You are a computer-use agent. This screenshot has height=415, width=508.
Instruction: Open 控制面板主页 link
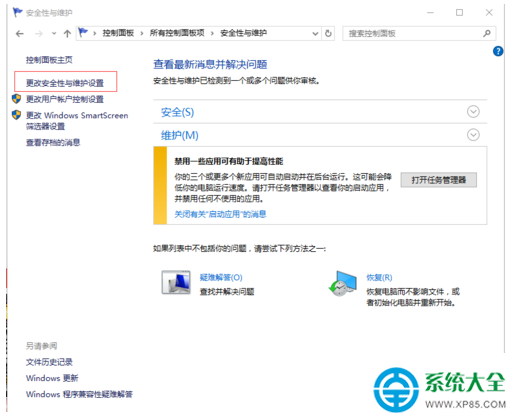pyautogui.click(x=49, y=60)
